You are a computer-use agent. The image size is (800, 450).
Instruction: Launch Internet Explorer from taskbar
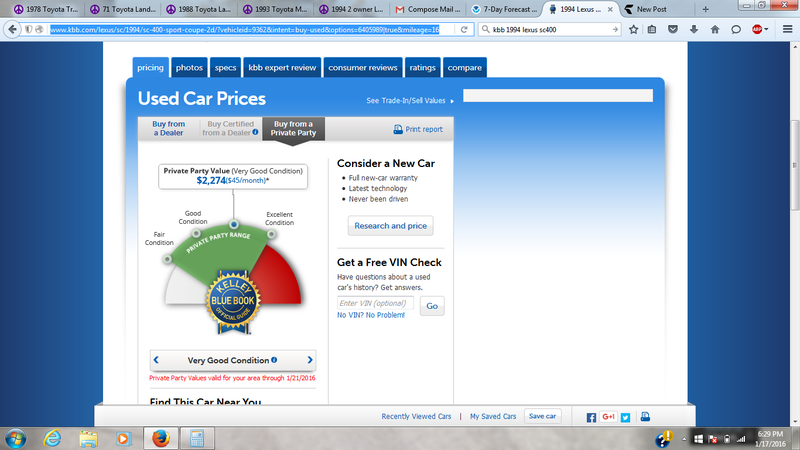pos(52,438)
